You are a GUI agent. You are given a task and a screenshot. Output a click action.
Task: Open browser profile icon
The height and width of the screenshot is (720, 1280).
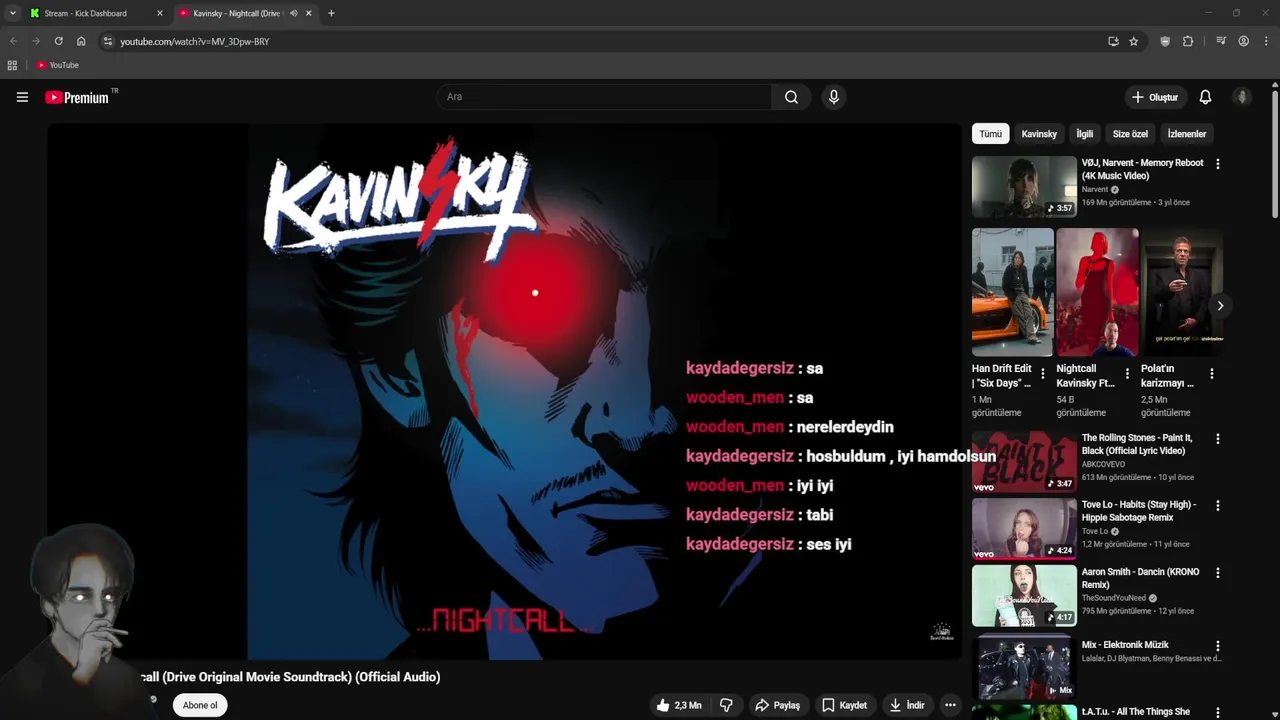tap(1243, 41)
